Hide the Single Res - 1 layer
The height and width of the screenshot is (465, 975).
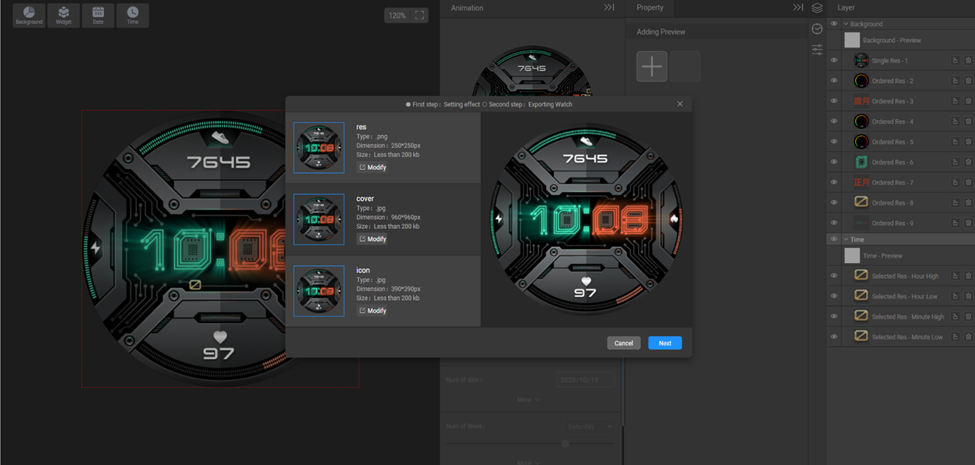coord(834,61)
